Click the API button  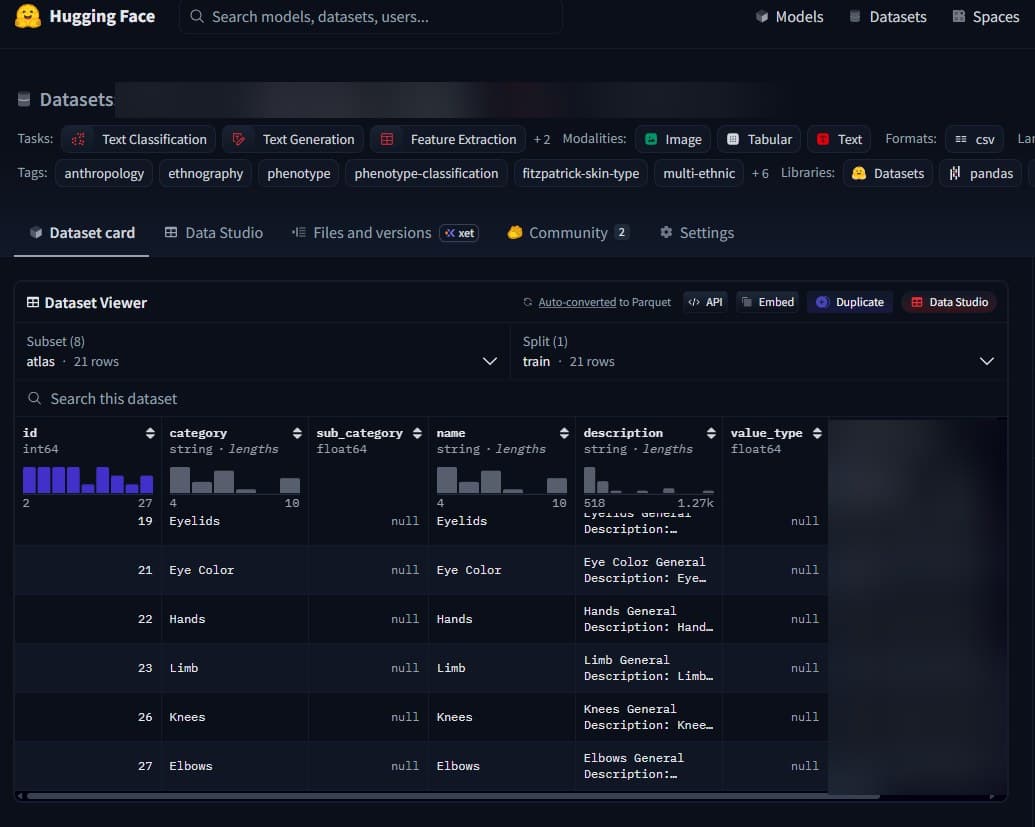tap(706, 302)
